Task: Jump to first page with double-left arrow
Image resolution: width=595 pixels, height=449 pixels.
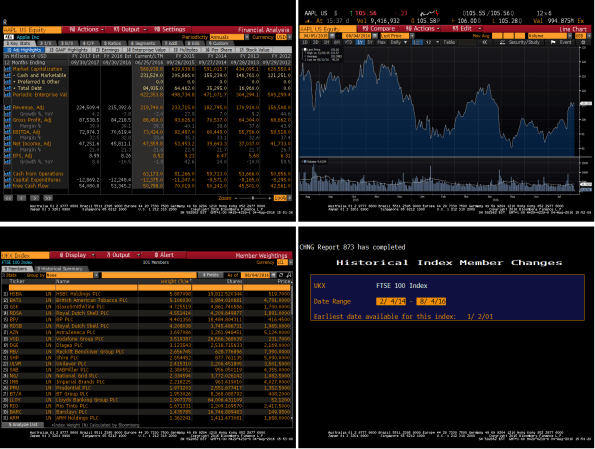Action: click(8, 198)
